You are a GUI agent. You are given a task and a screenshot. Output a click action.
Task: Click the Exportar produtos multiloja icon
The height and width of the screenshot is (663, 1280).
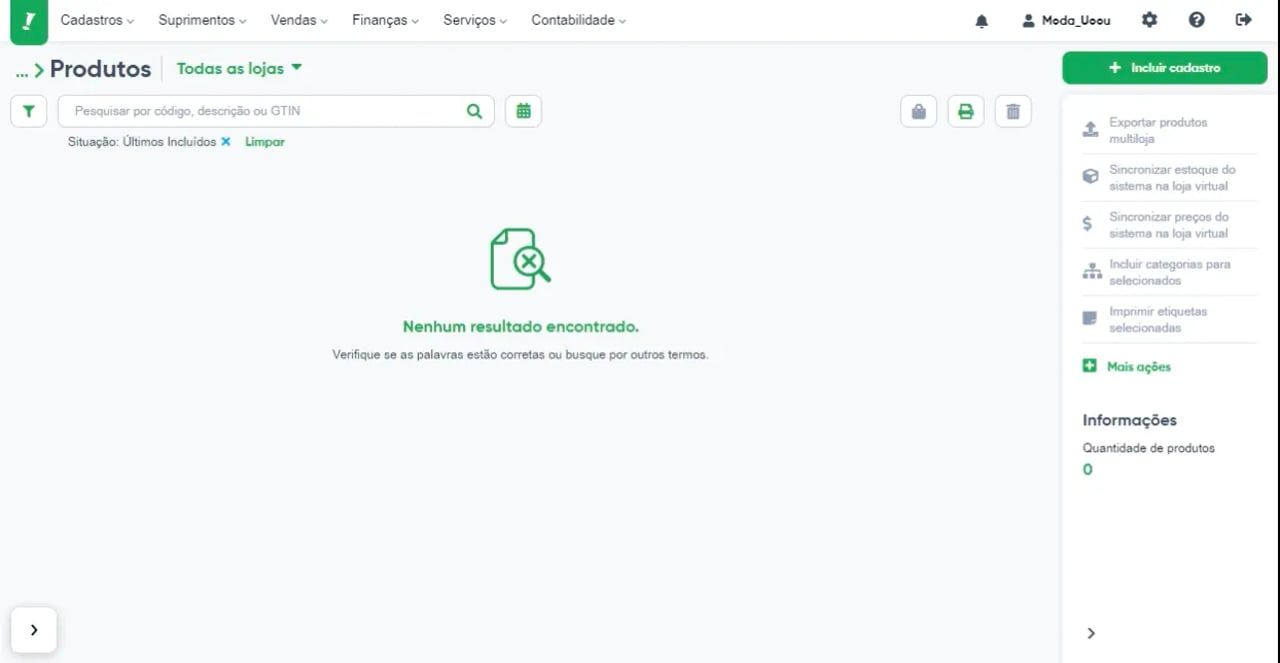pos(1088,129)
